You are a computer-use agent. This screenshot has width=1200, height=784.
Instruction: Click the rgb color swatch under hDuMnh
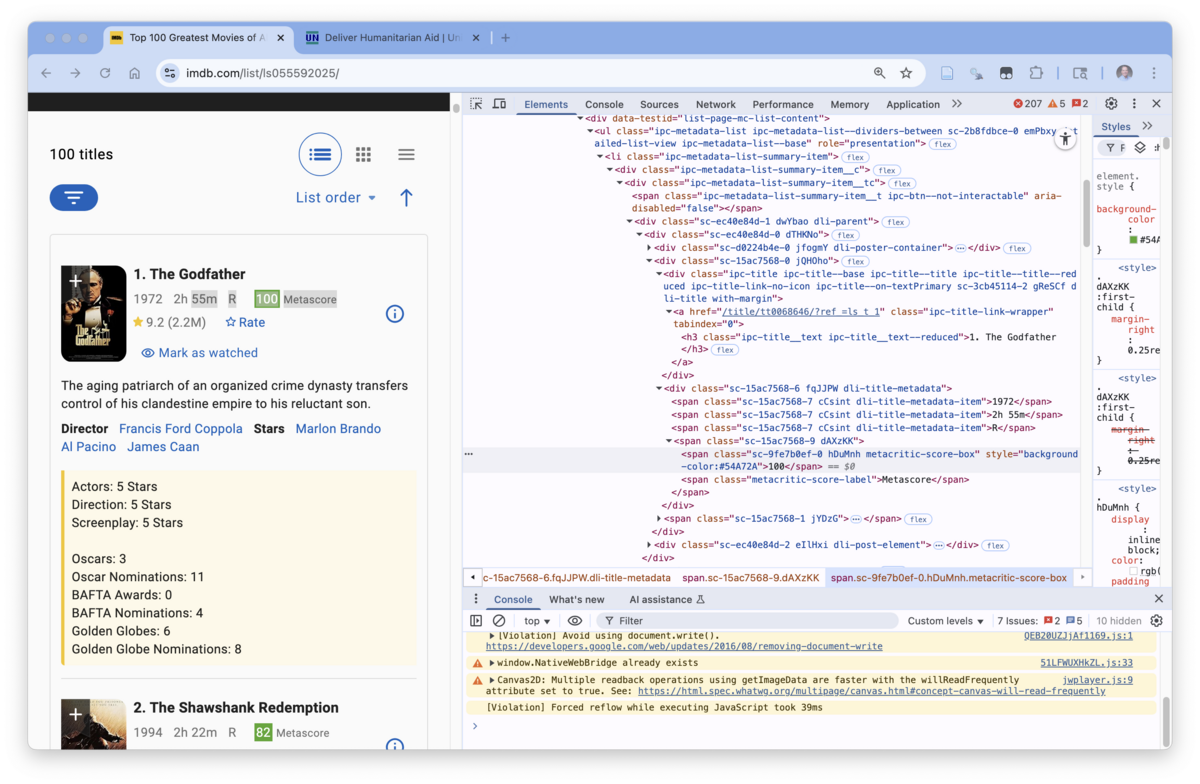point(1134,571)
